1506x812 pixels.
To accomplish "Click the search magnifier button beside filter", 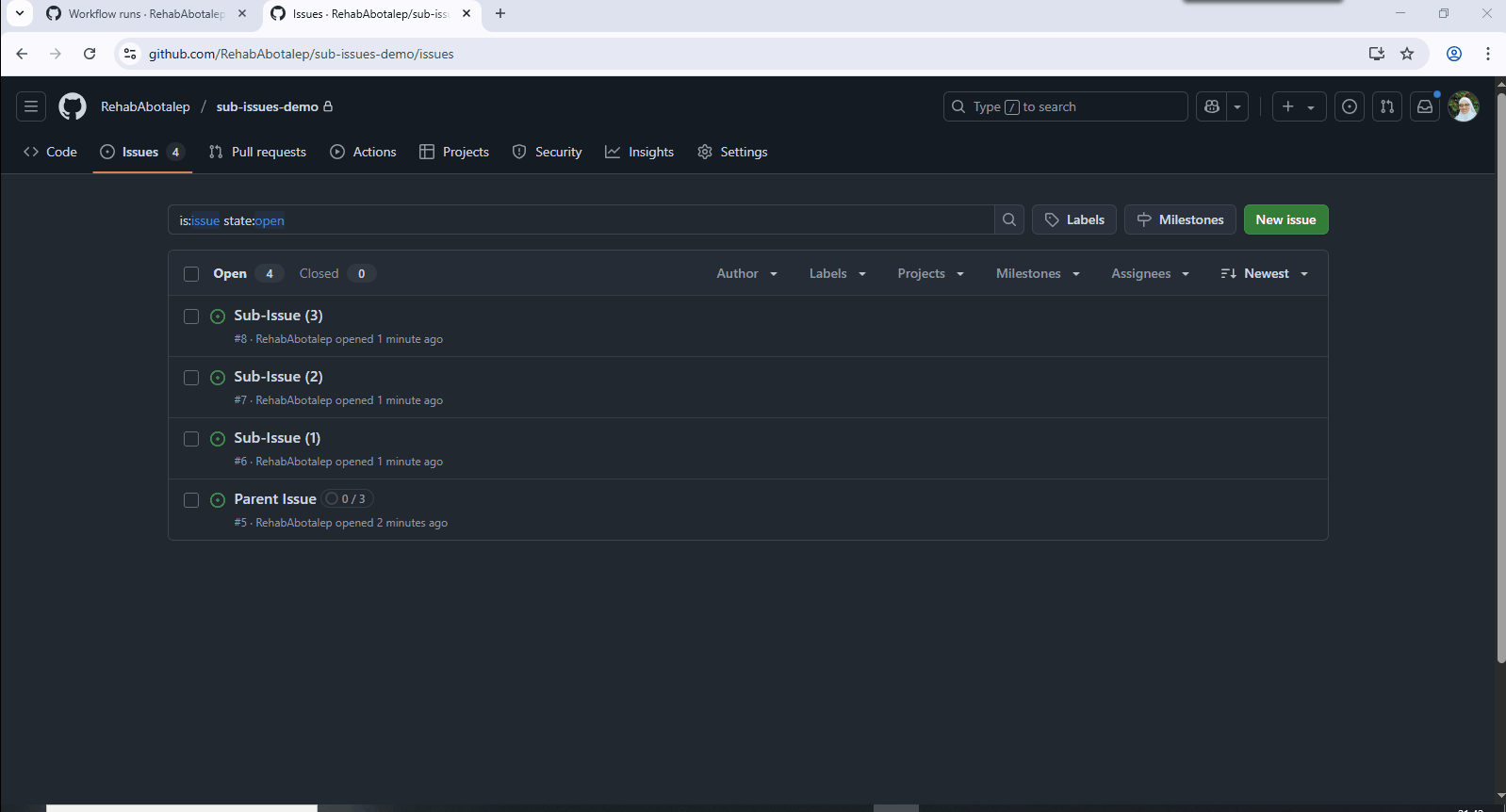I will pos(1009,219).
